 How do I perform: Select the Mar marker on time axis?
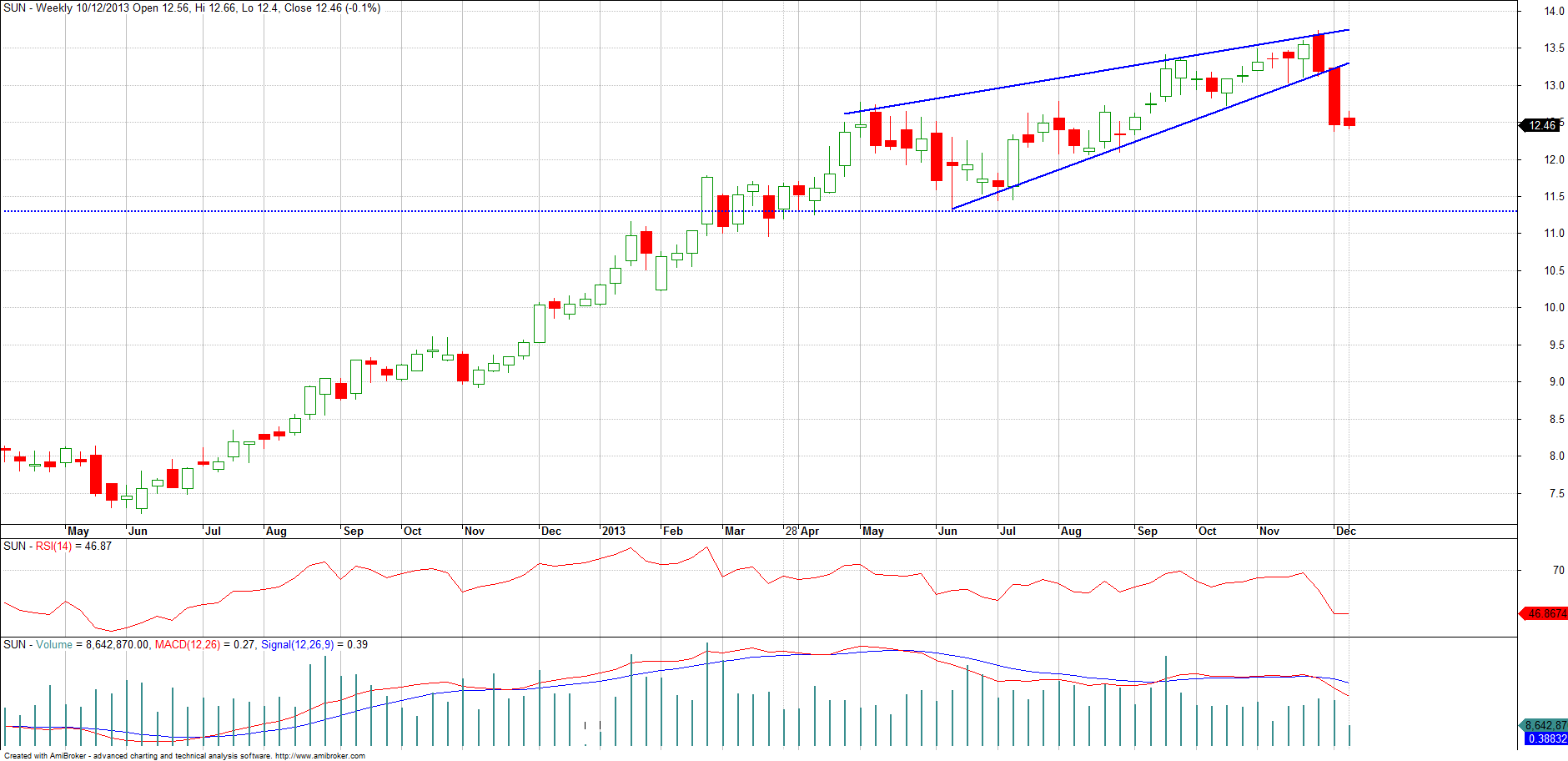[x=735, y=531]
